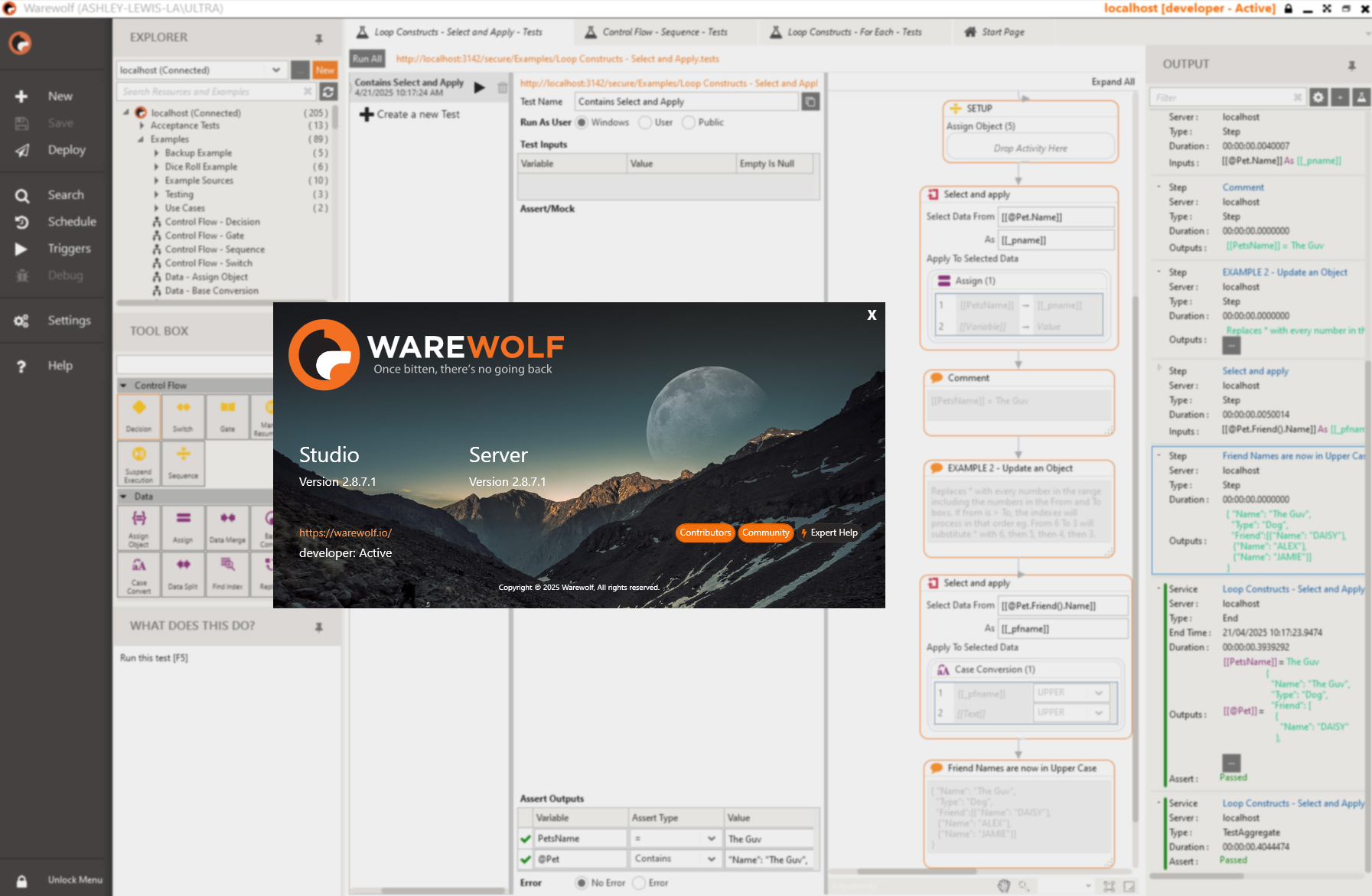Select the Data Merge tool

[x=227, y=527]
